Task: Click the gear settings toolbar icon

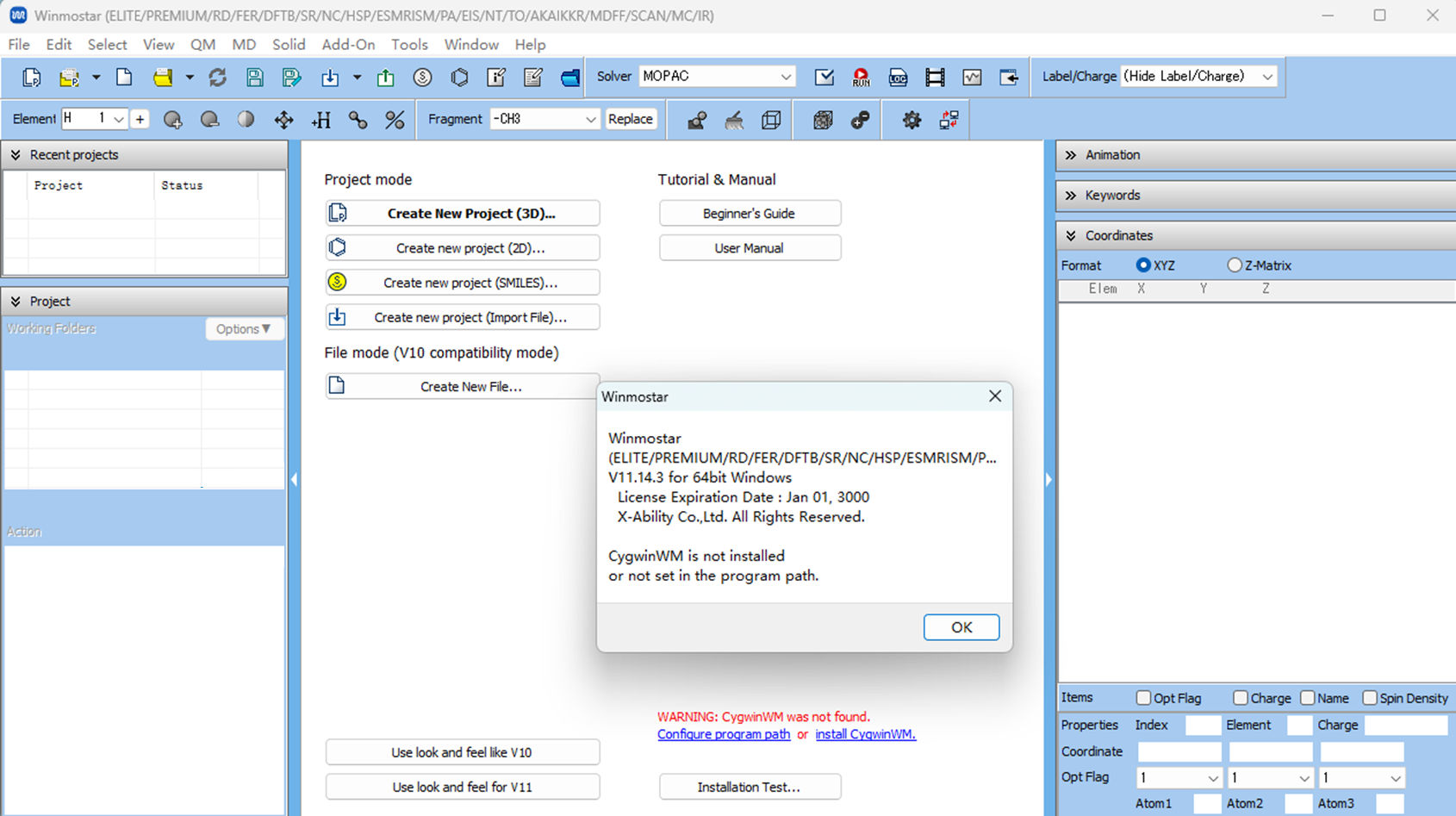Action: 912,120
